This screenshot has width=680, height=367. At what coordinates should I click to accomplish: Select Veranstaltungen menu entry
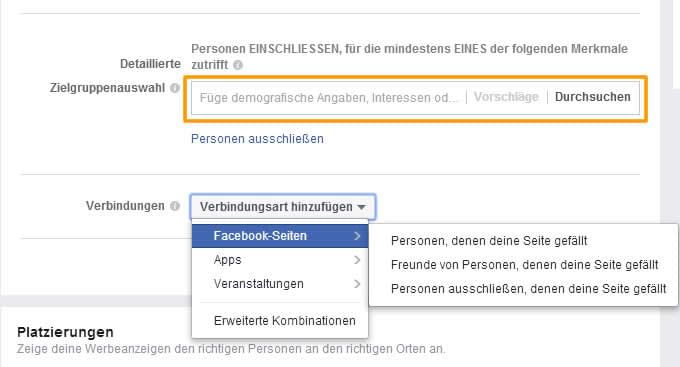(280, 284)
